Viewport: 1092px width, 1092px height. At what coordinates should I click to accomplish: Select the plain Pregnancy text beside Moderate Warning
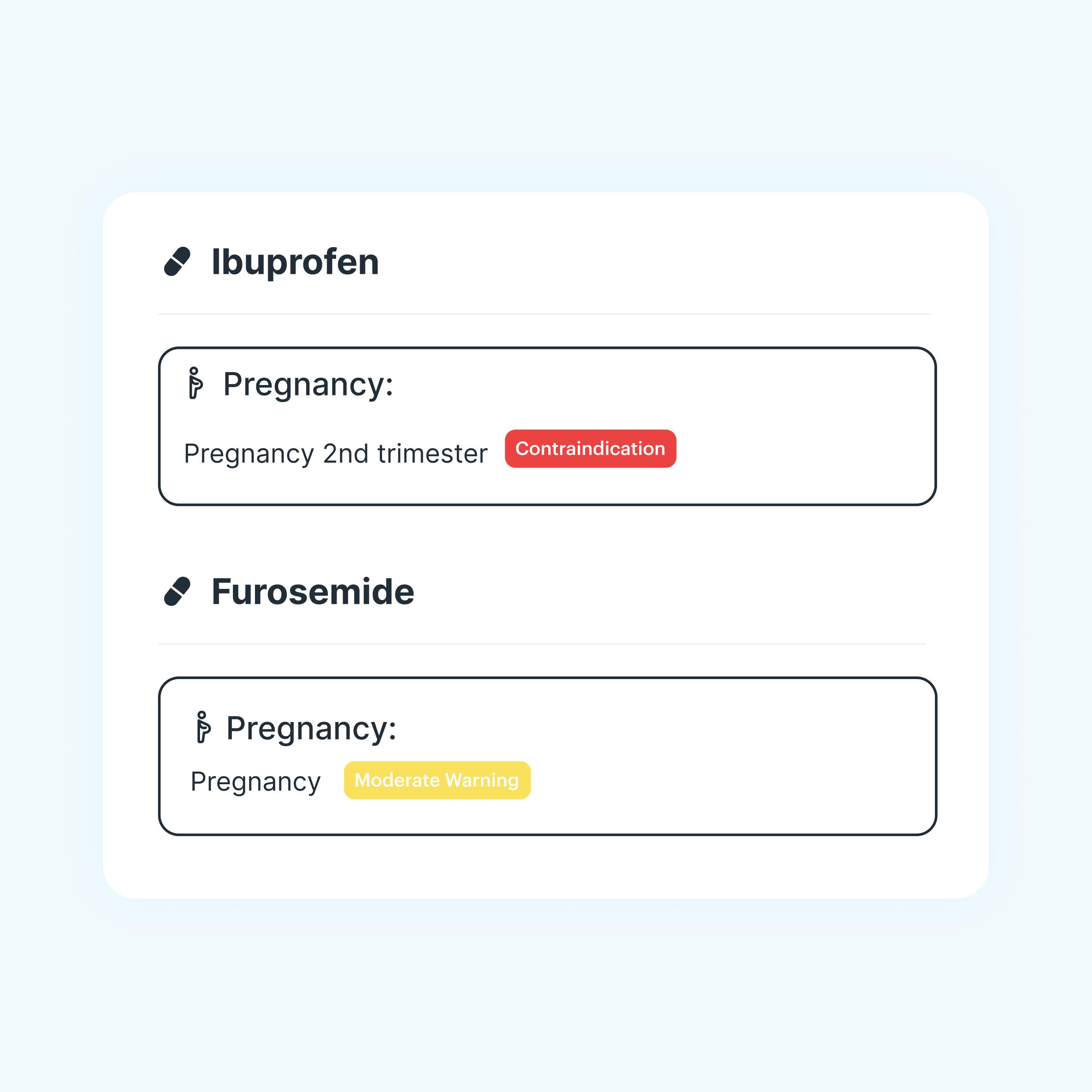pos(255,783)
